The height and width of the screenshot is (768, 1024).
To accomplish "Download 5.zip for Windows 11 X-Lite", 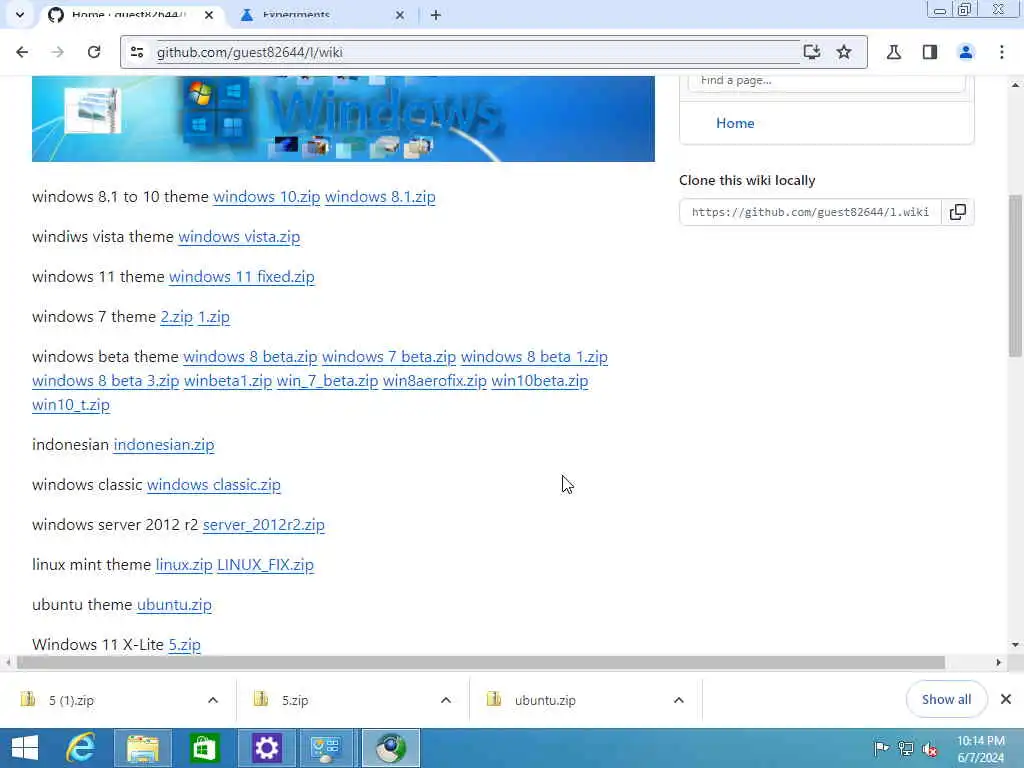I will (x=184, y=645).
